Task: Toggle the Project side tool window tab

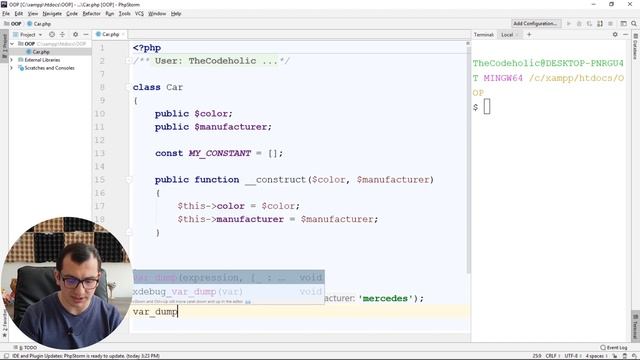Action: pyautogui.click(x=4, y=45)
